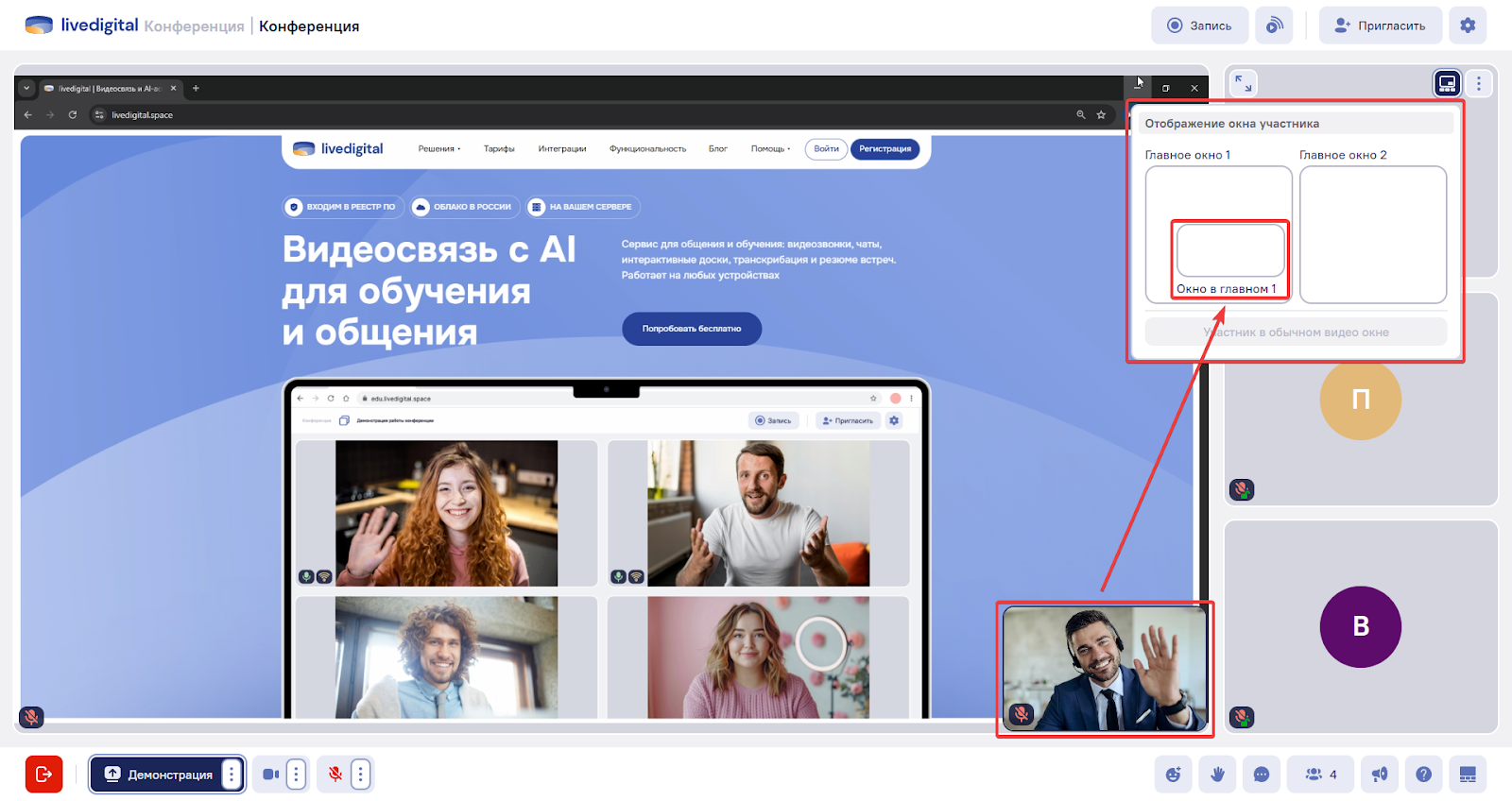The height and width of the screenshot is (801, 1512).
Task: Open Решения menu on shared site
Action: (x=439, y=149)
